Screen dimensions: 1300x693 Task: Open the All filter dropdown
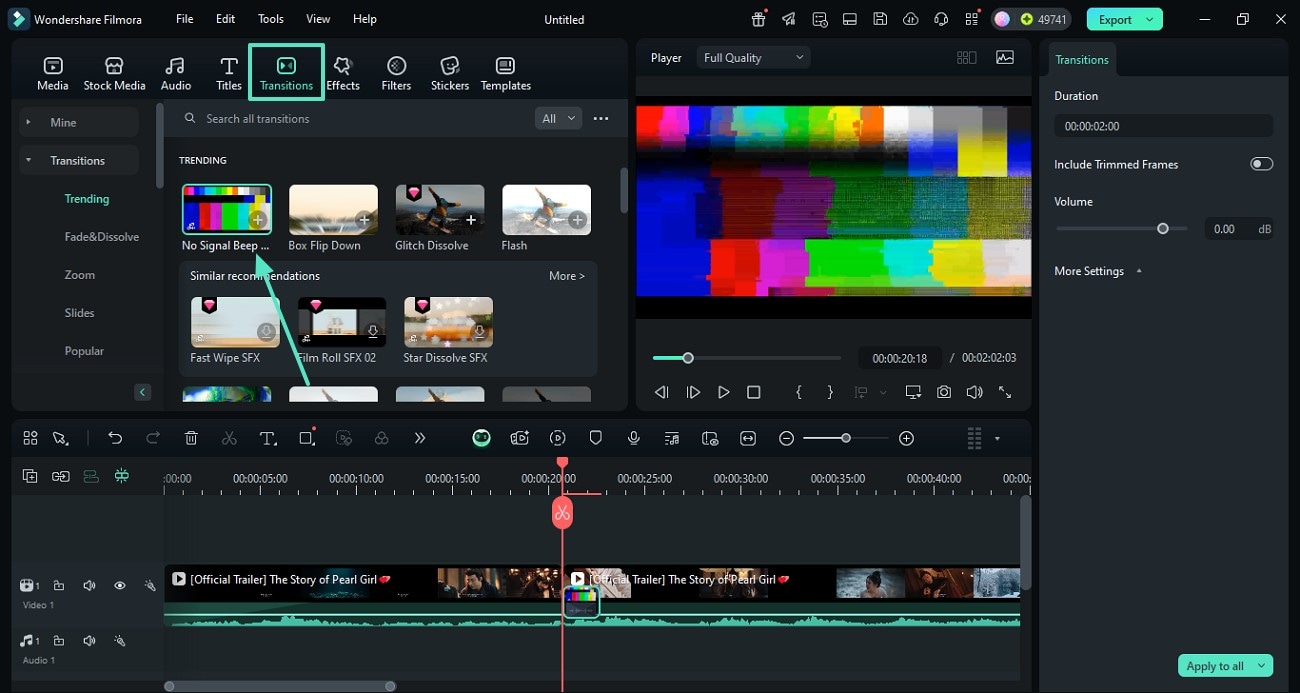click(558, 118)
